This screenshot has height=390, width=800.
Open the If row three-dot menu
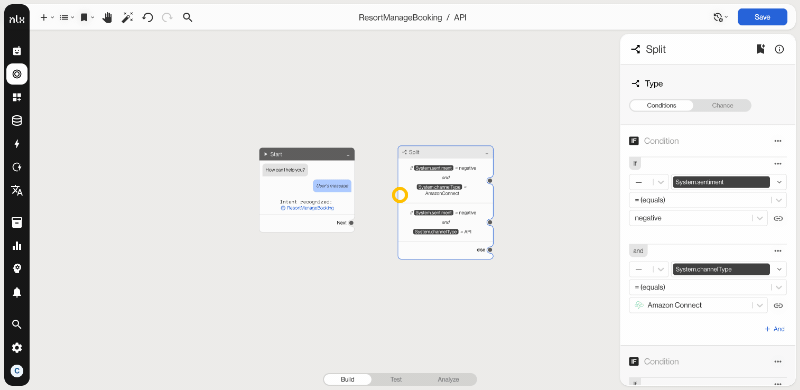778,164
